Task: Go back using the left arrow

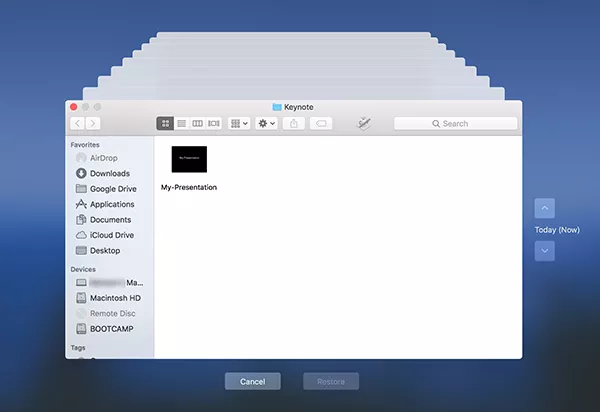Action: (x=77, y=123)
